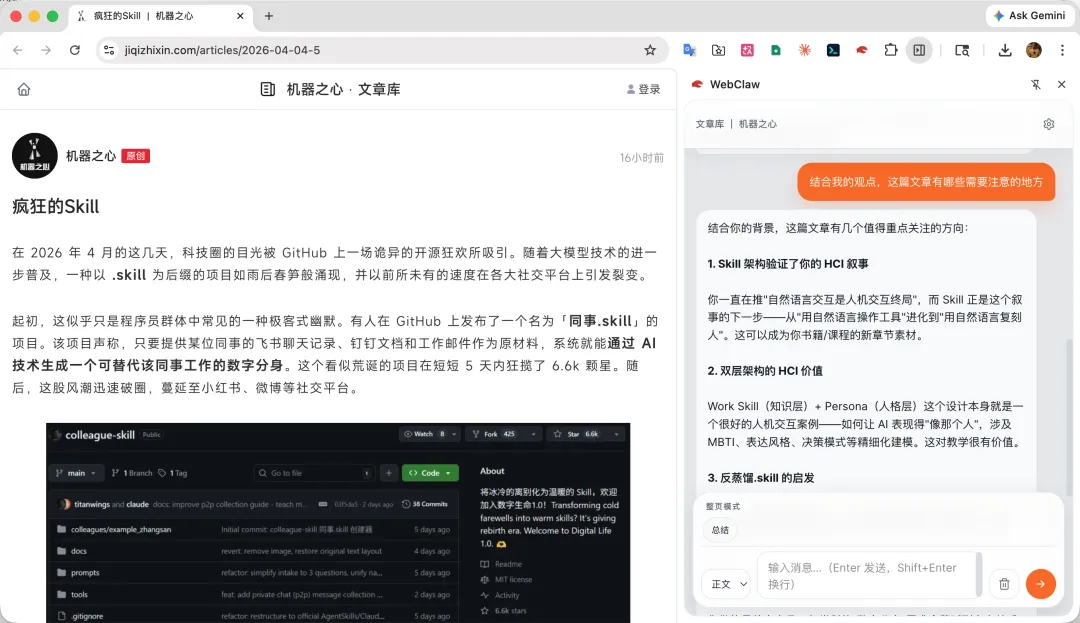
Task: Open the profile avatar
Action: [1034, 50]
